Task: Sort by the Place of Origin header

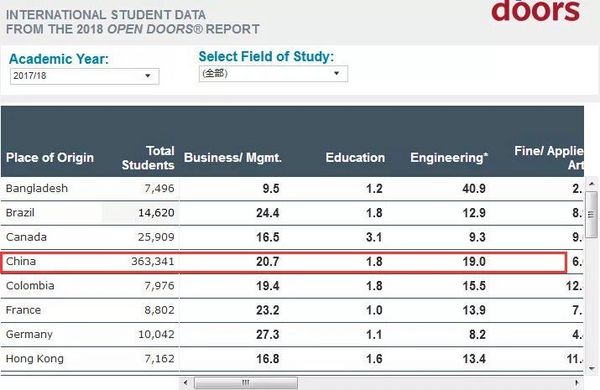Action: click(50, 158)
